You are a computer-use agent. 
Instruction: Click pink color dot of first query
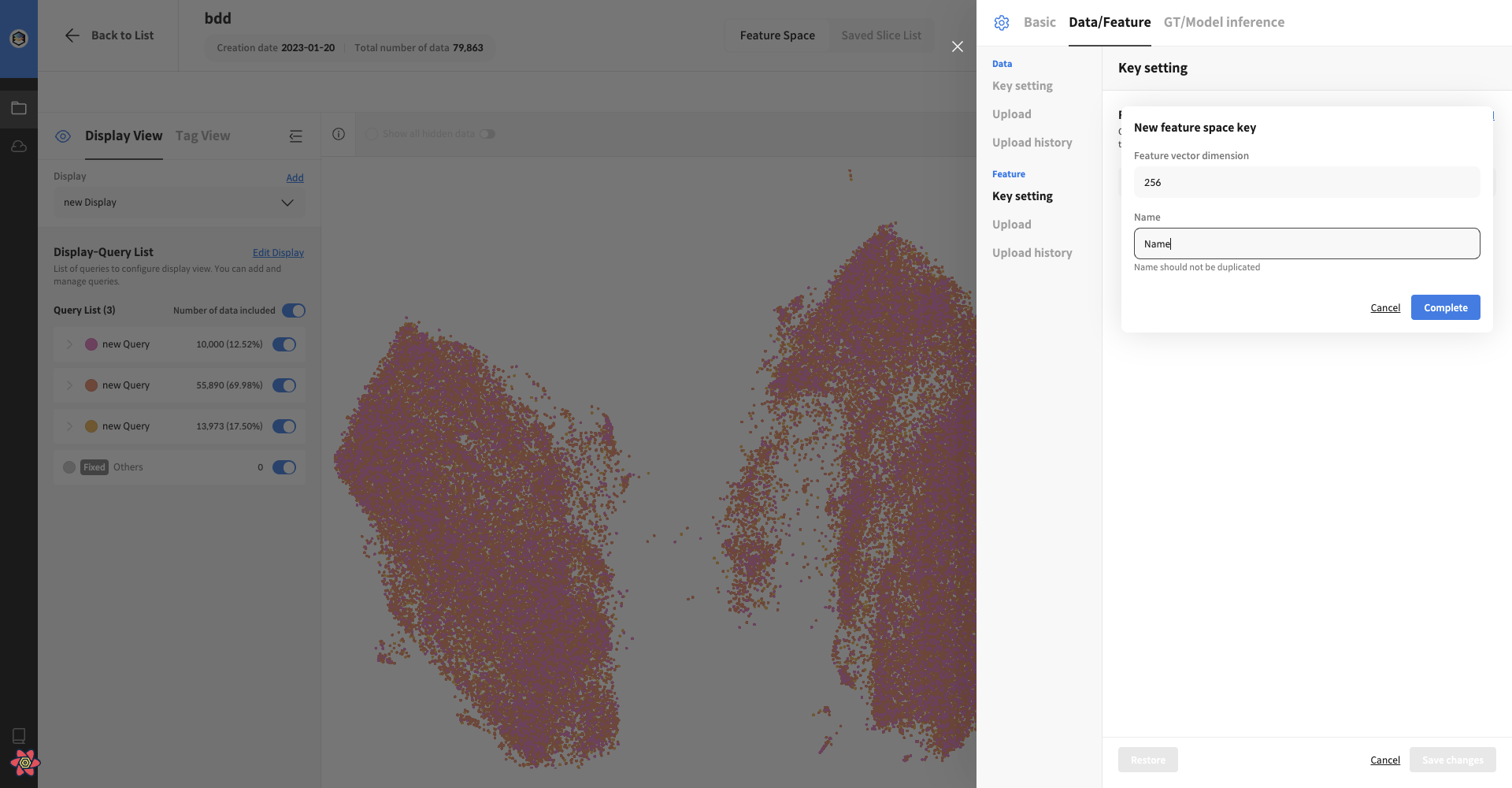click(91, 344)
